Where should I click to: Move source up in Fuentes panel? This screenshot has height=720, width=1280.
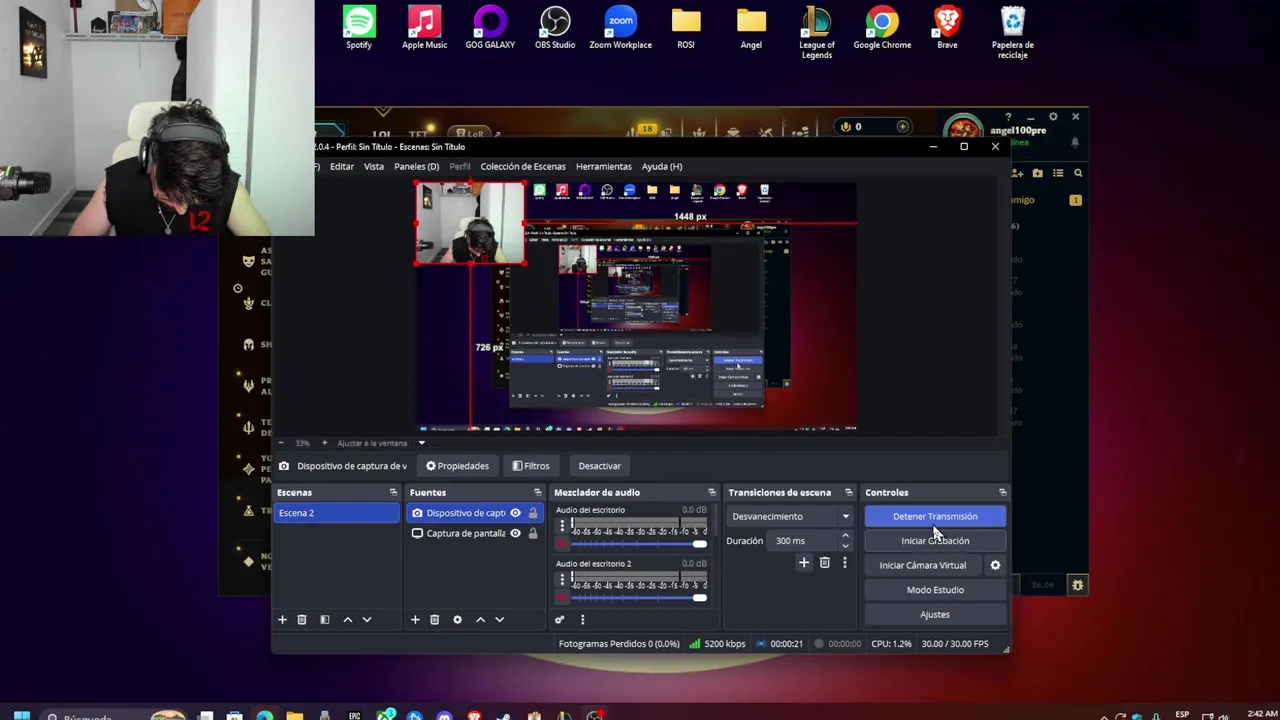point(480,620)
